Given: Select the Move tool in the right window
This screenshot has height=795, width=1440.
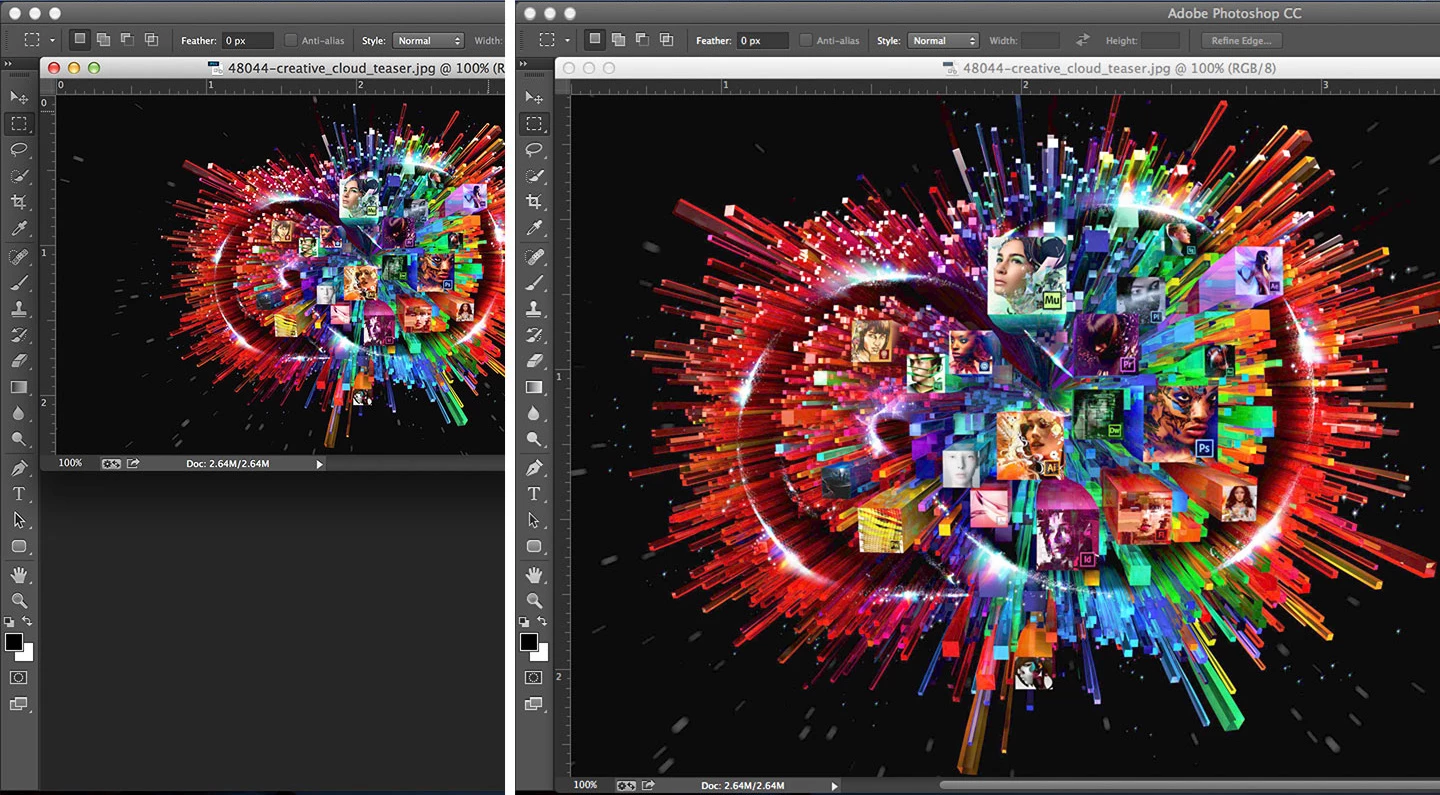Looking at the screenshot, I should (534, 97).
